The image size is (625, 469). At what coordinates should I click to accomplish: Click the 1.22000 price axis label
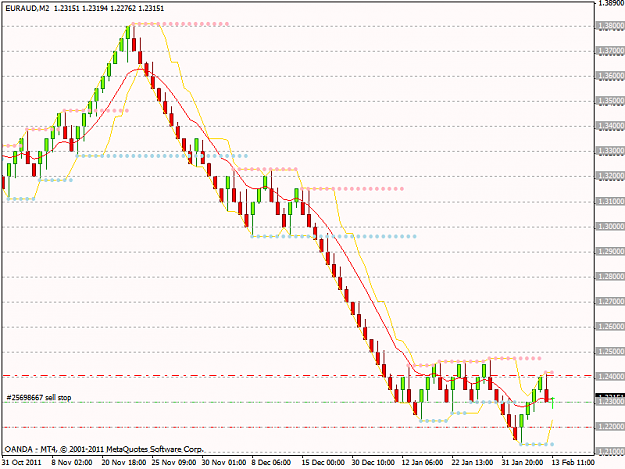[x=610, y=427]
